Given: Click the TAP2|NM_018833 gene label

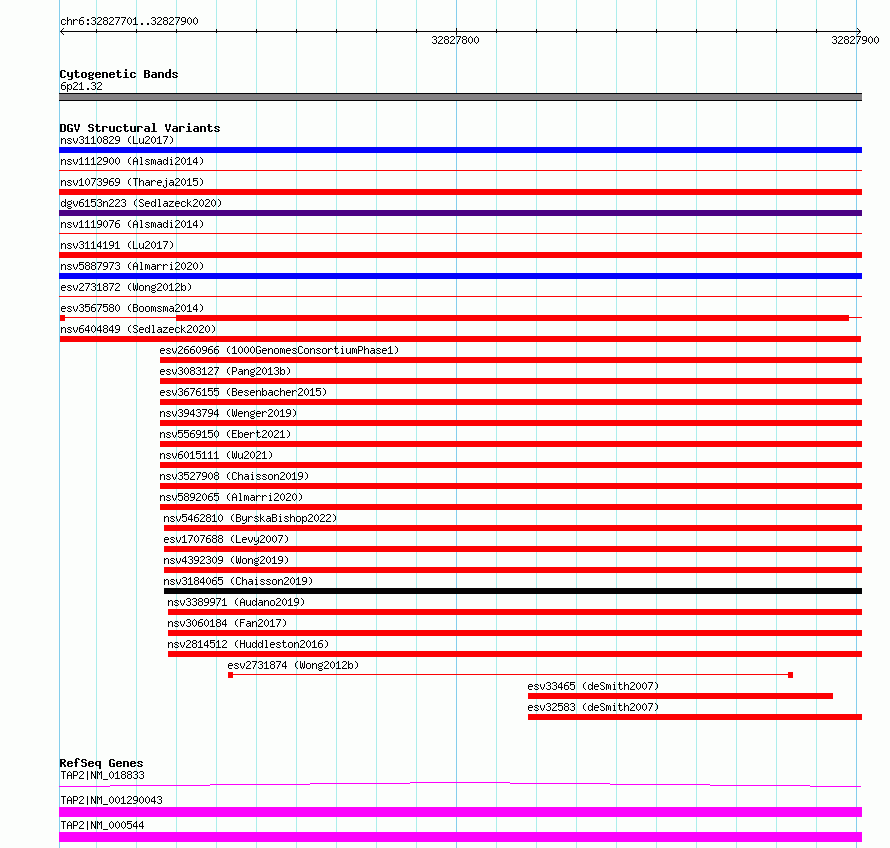Looking at the screenshot, I should coord(102,775).
